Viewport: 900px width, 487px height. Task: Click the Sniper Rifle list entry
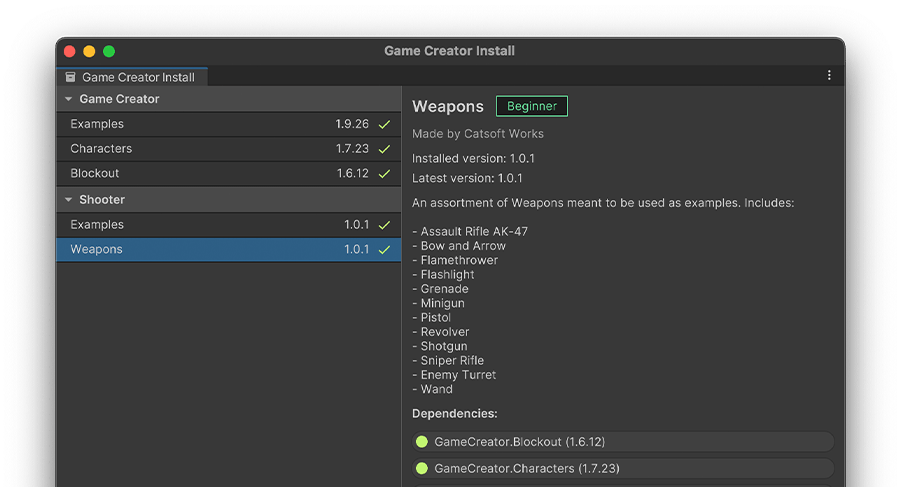point(448,361)
